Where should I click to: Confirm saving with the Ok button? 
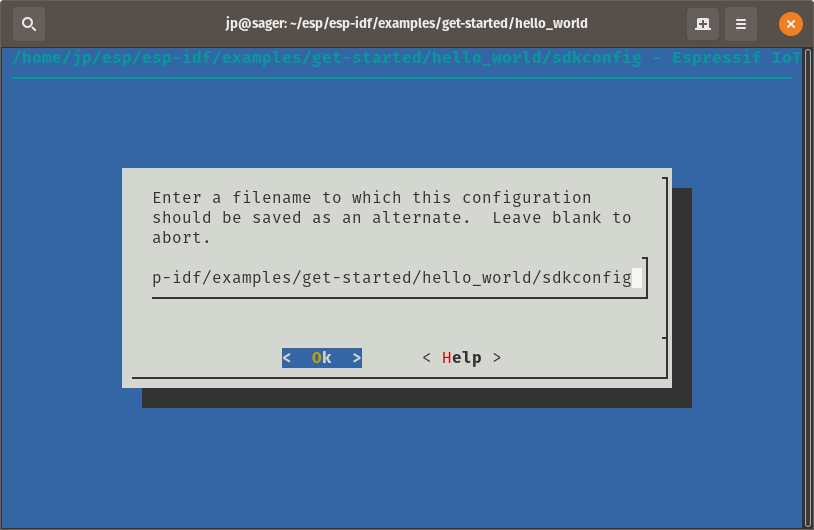coord(322,358)
